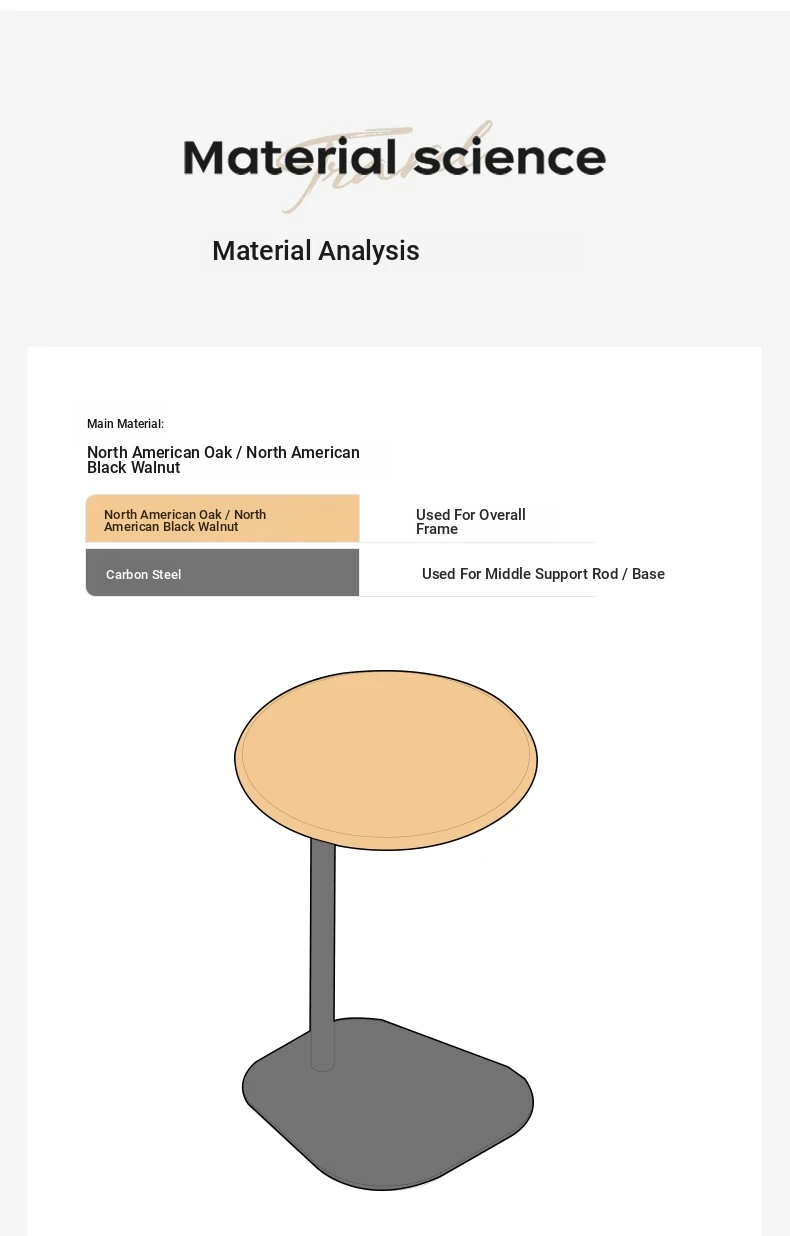Click Used For Middle Support Rod text
This screenshot has height=1236, width=790.
(x=543, y=574)
